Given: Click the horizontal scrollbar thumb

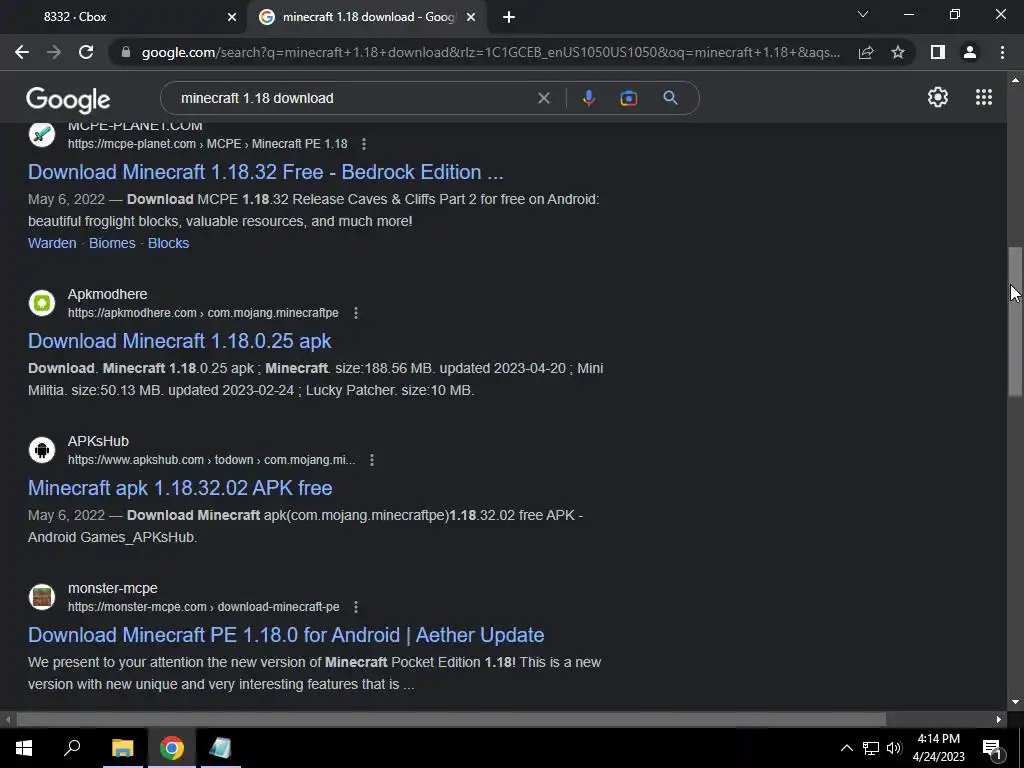Looking at the screenshot, I should tap(451, 719).
